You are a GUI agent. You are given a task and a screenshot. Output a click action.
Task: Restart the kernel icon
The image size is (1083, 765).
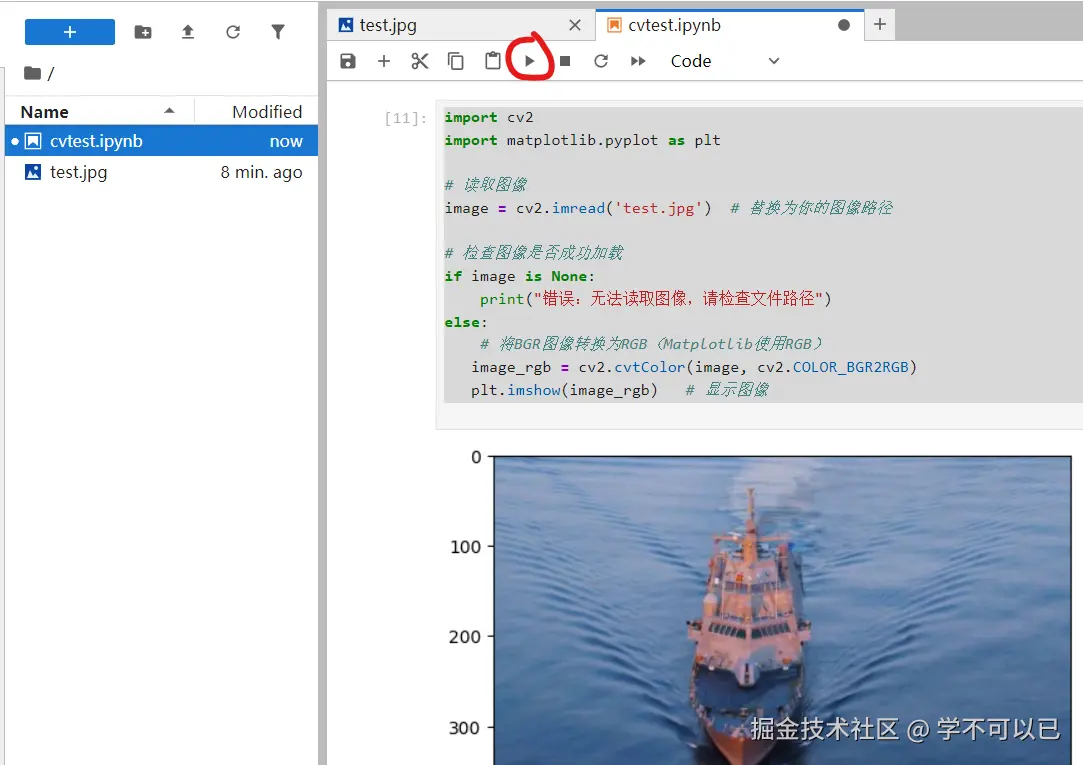[x=601, y=61]
